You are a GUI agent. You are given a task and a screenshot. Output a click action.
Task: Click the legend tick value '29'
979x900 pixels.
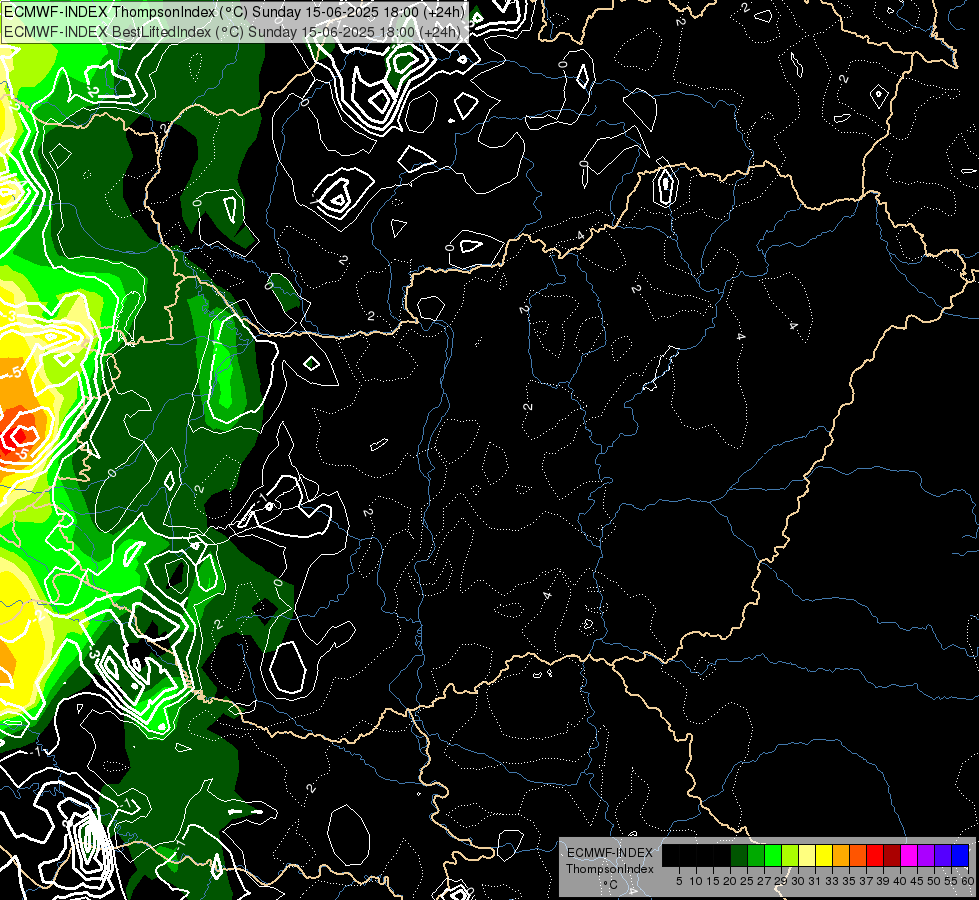pyautogui.click(x=781, y=881)
